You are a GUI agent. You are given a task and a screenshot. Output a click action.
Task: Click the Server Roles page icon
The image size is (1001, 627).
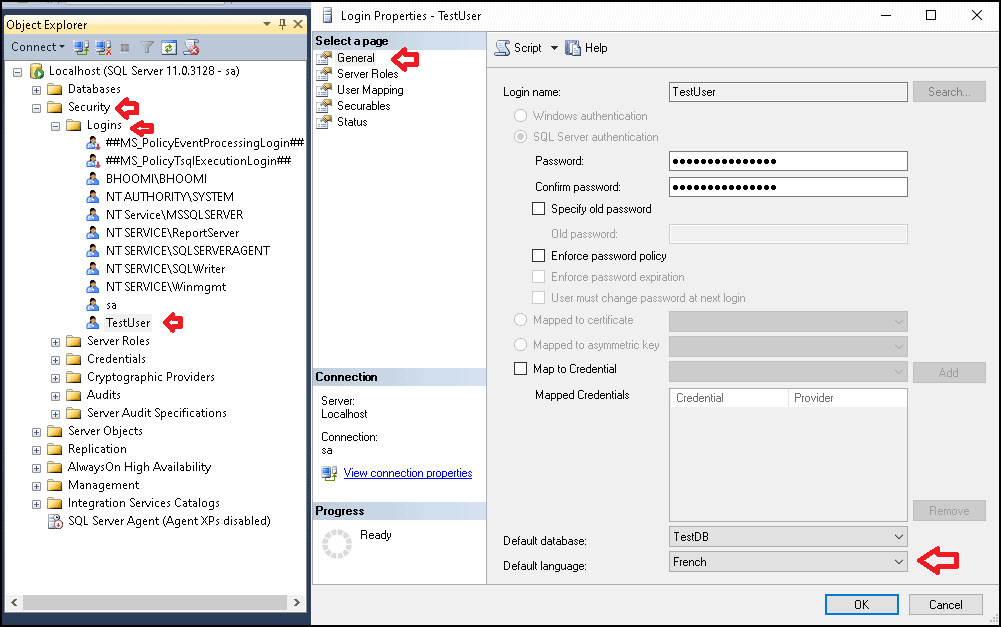325,74
